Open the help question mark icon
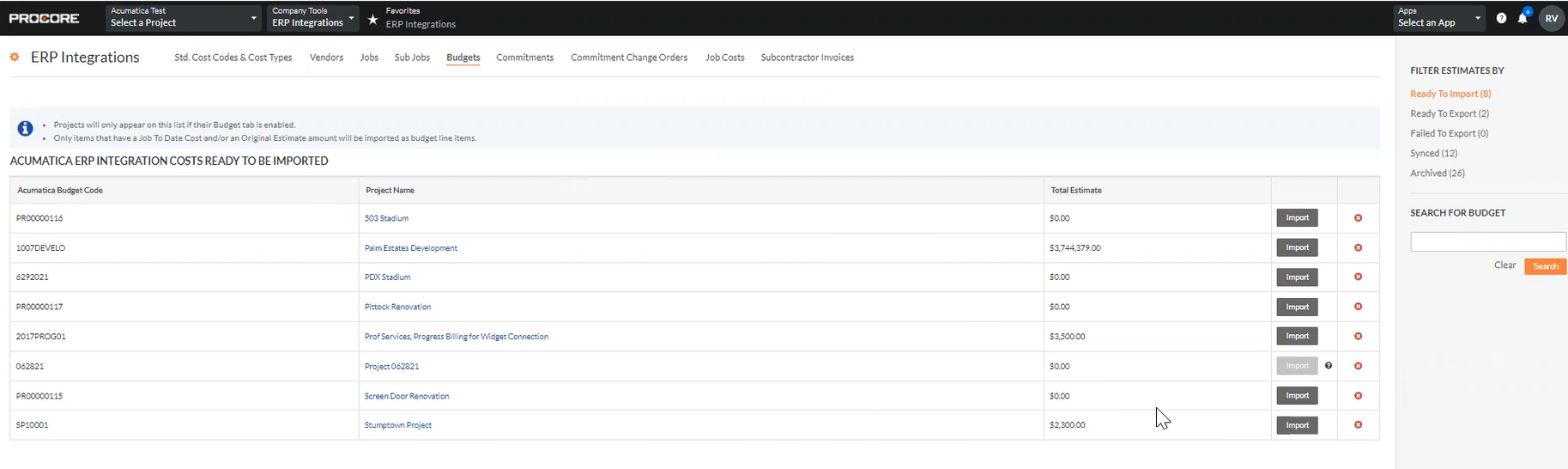The image size is (1568, 469). (x=1501, y=18)
